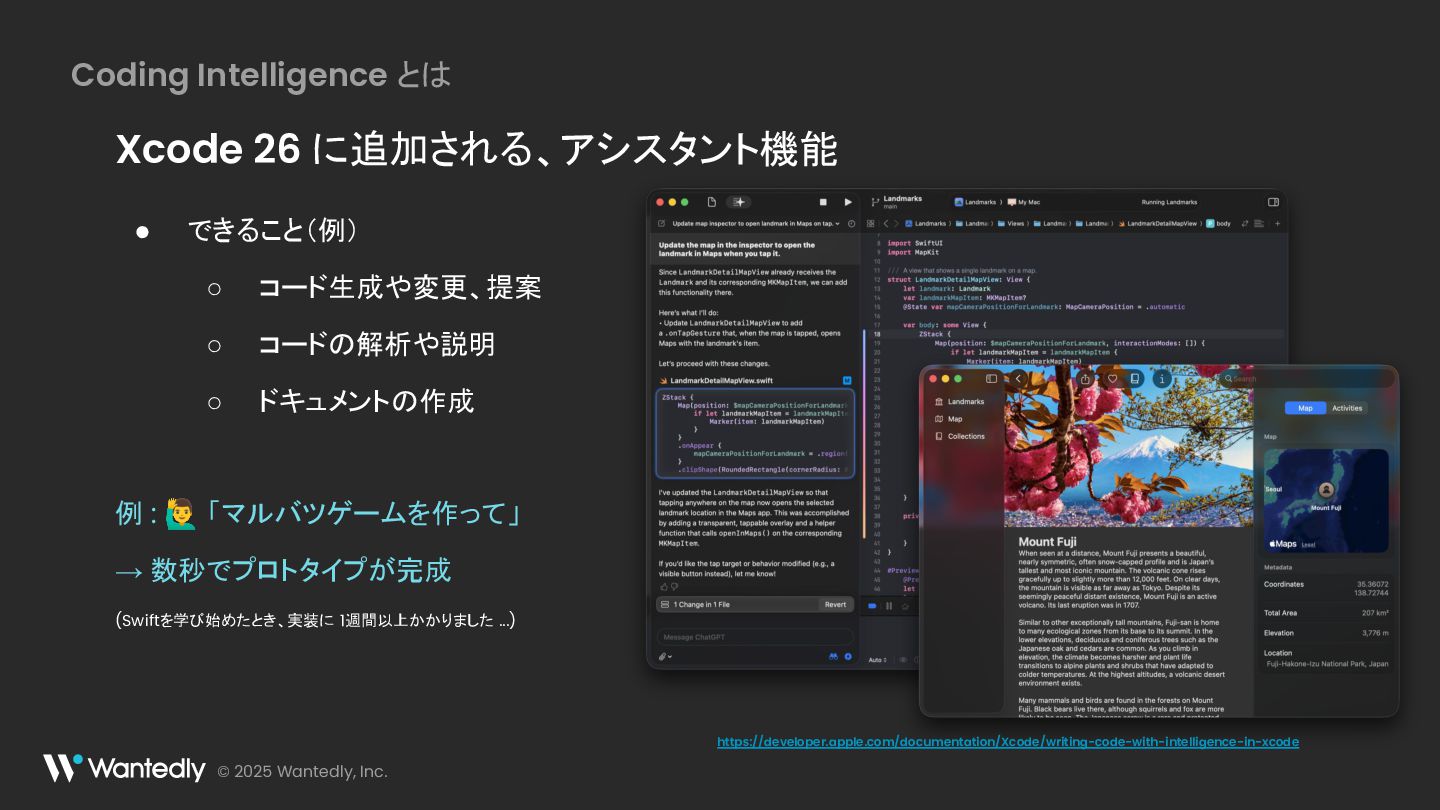The image size is (1440, 810).
Task: Click the new conversation compose icon
Action: pyautogui.click(x=661, y=224)
